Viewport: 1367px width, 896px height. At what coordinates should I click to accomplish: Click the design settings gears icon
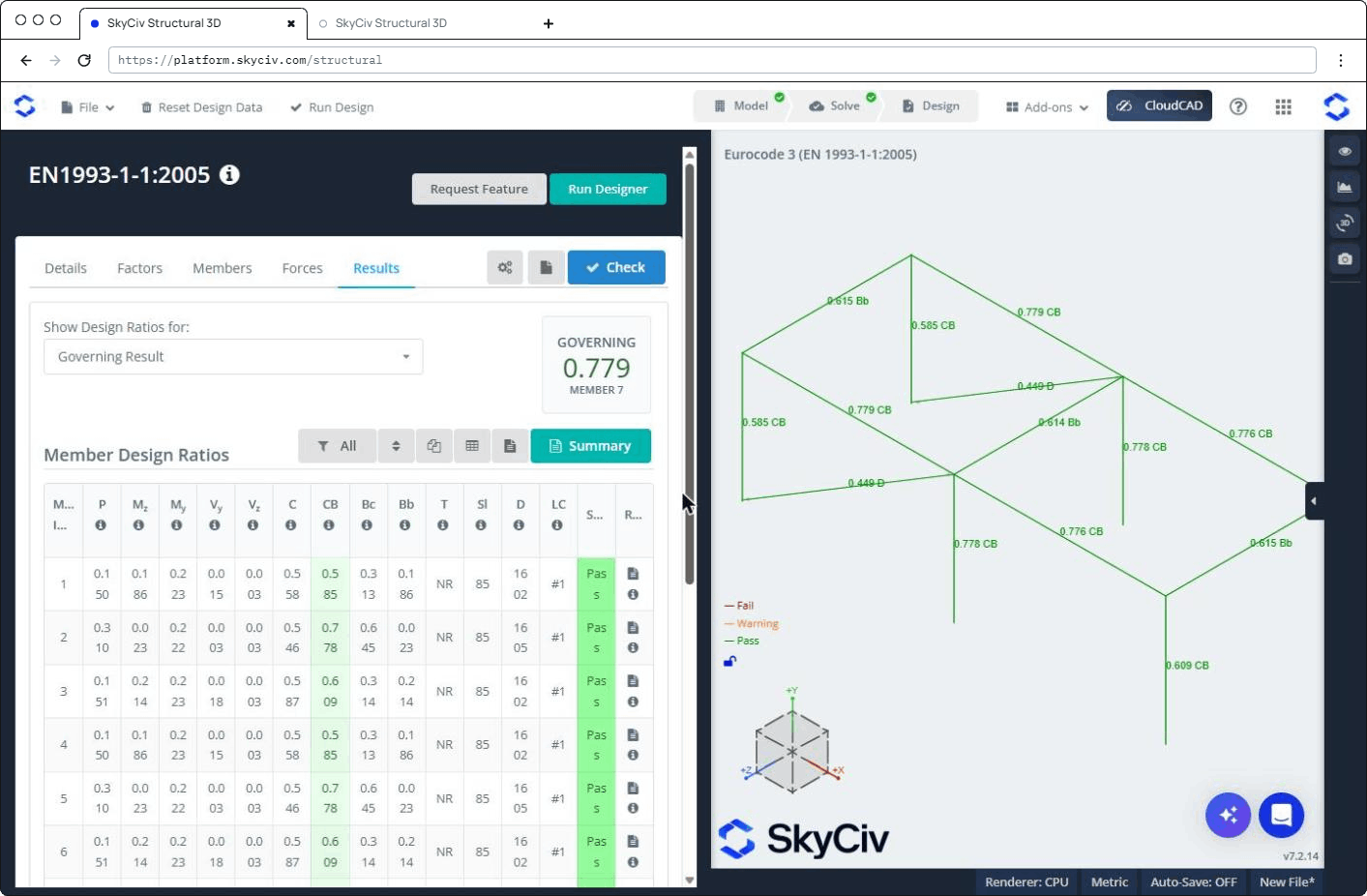pyautogui.click(x=505, y=267)
